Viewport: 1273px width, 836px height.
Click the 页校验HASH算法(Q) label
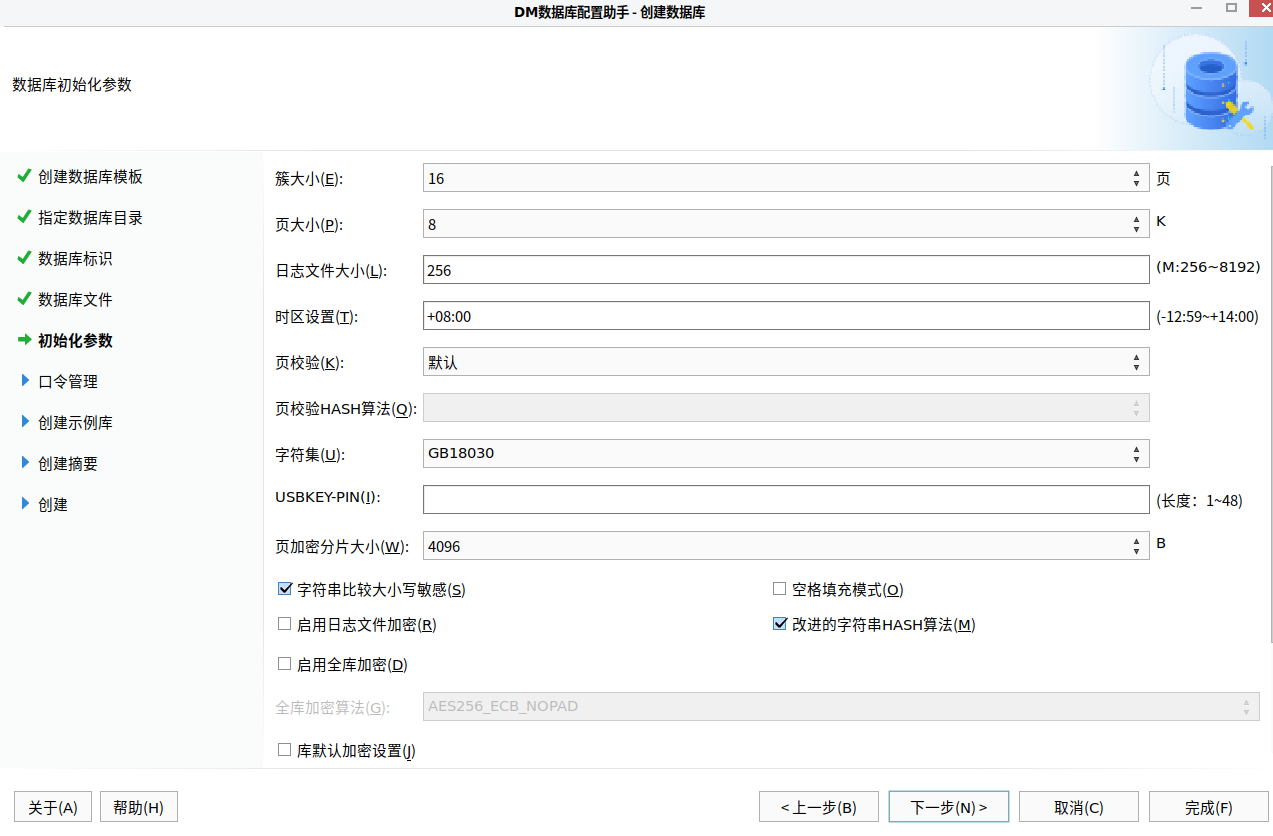(x=345, y=408)
